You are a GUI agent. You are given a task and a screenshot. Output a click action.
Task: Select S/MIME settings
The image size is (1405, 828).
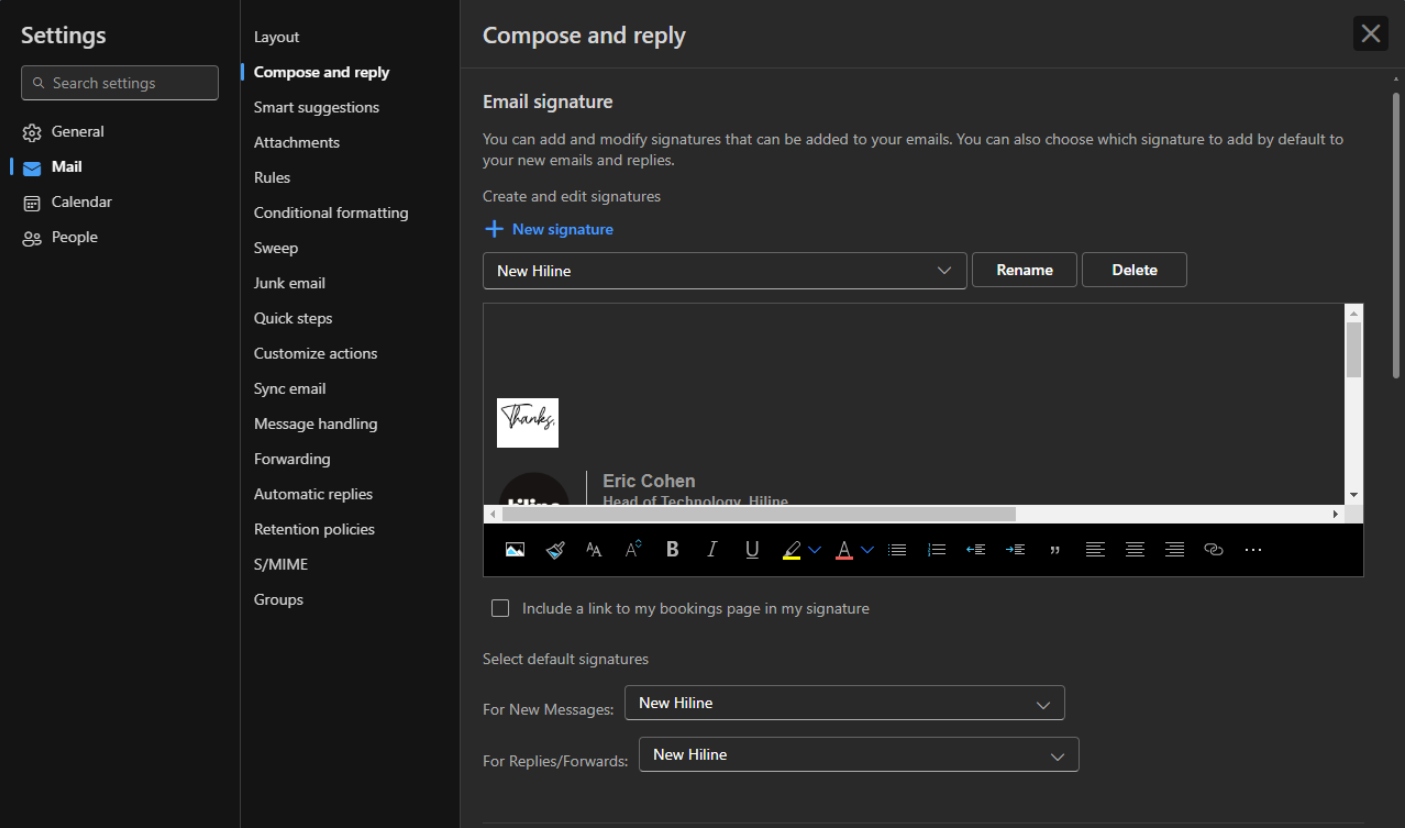(x=281, y=564)
